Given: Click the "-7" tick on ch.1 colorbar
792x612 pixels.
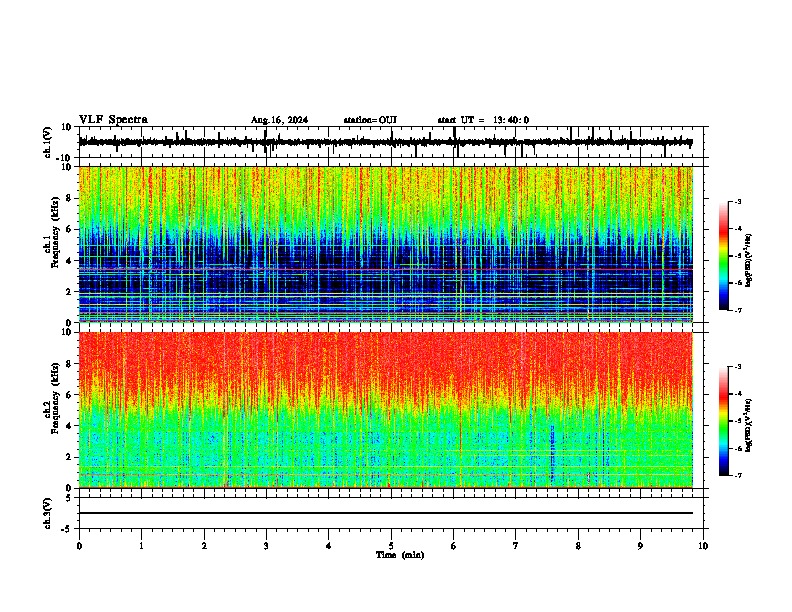Looking at the screenshot, I should 738,310.
